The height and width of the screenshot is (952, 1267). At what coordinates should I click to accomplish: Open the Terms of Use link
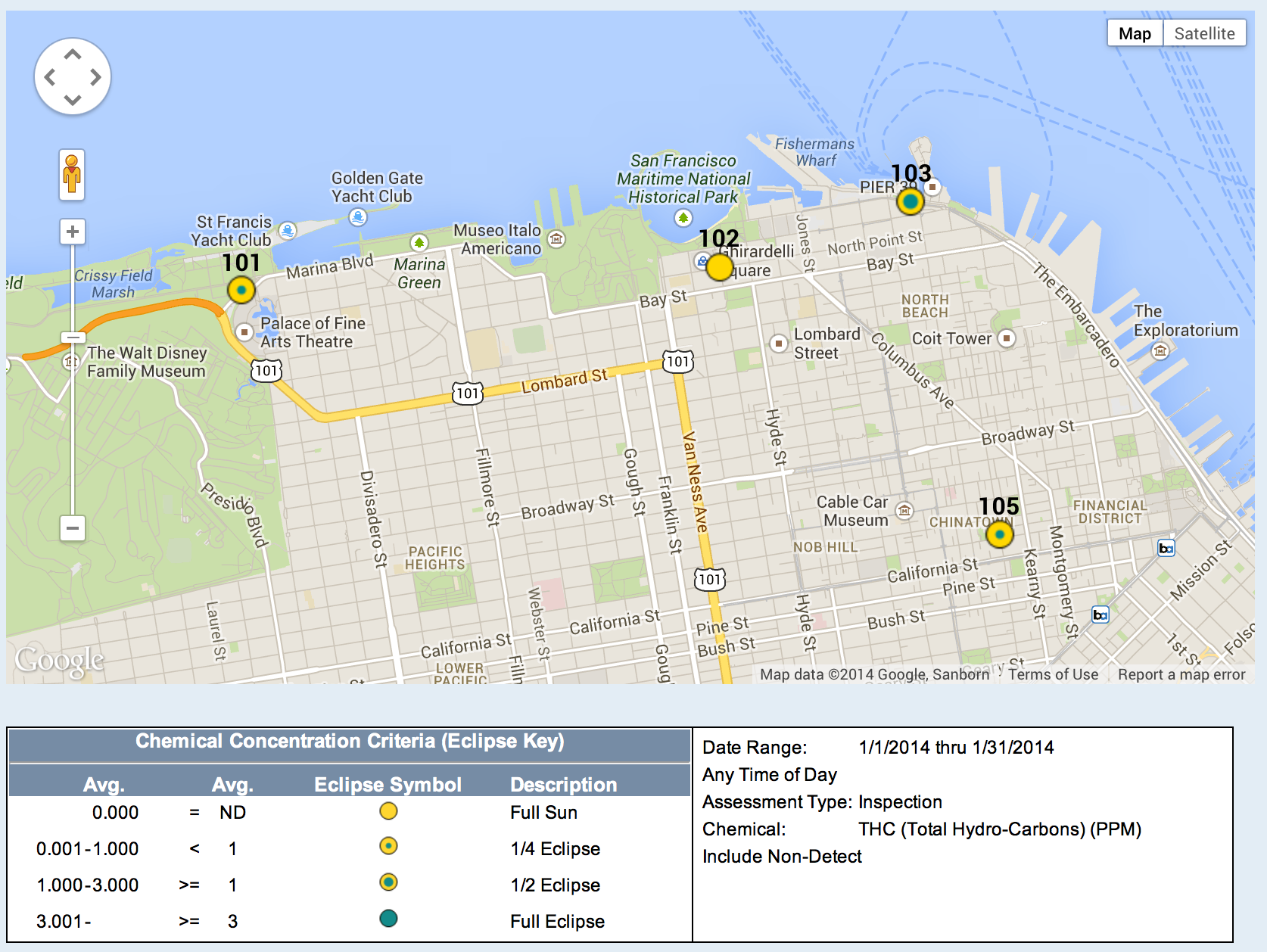pos(1053,674)
